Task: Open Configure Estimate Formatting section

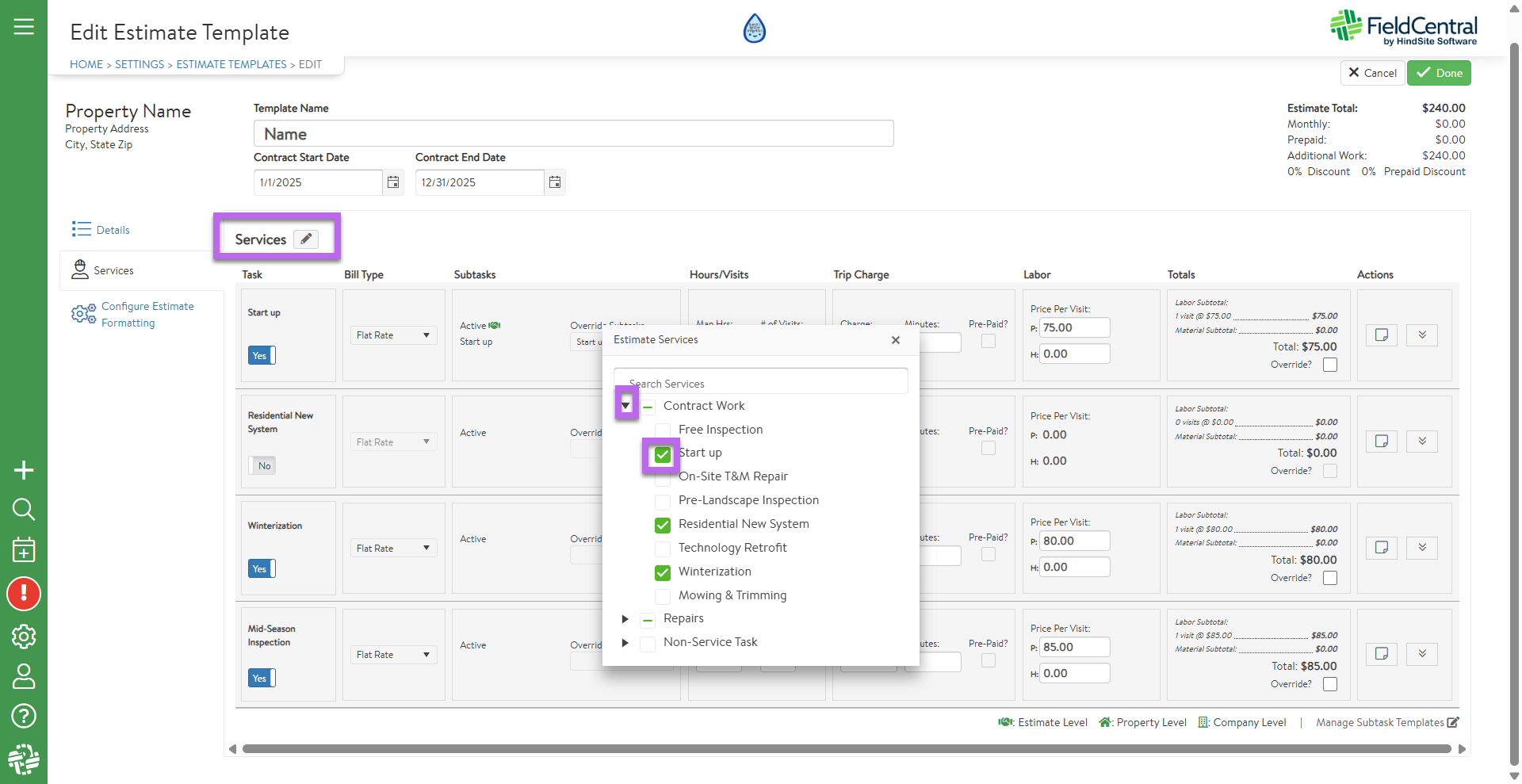Action: point(147,315)
